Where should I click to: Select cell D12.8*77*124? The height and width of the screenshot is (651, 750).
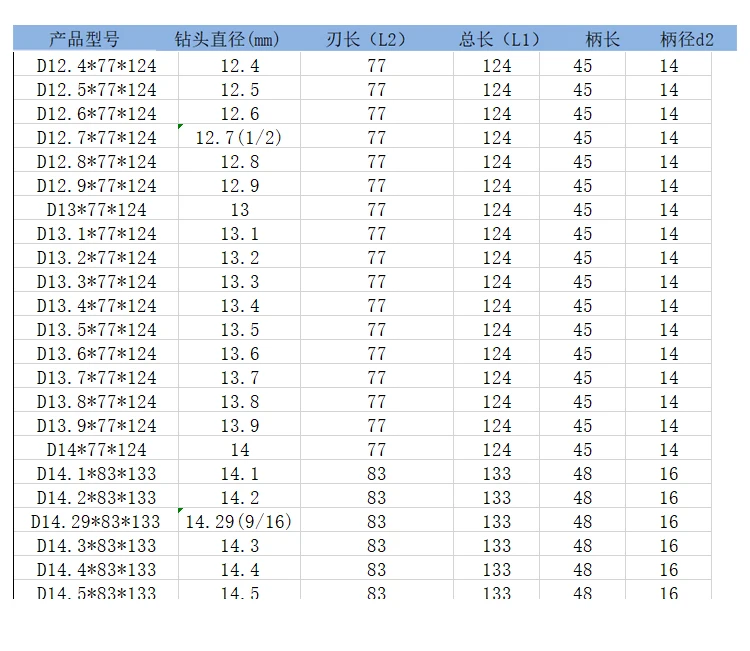tap(96, 162)
